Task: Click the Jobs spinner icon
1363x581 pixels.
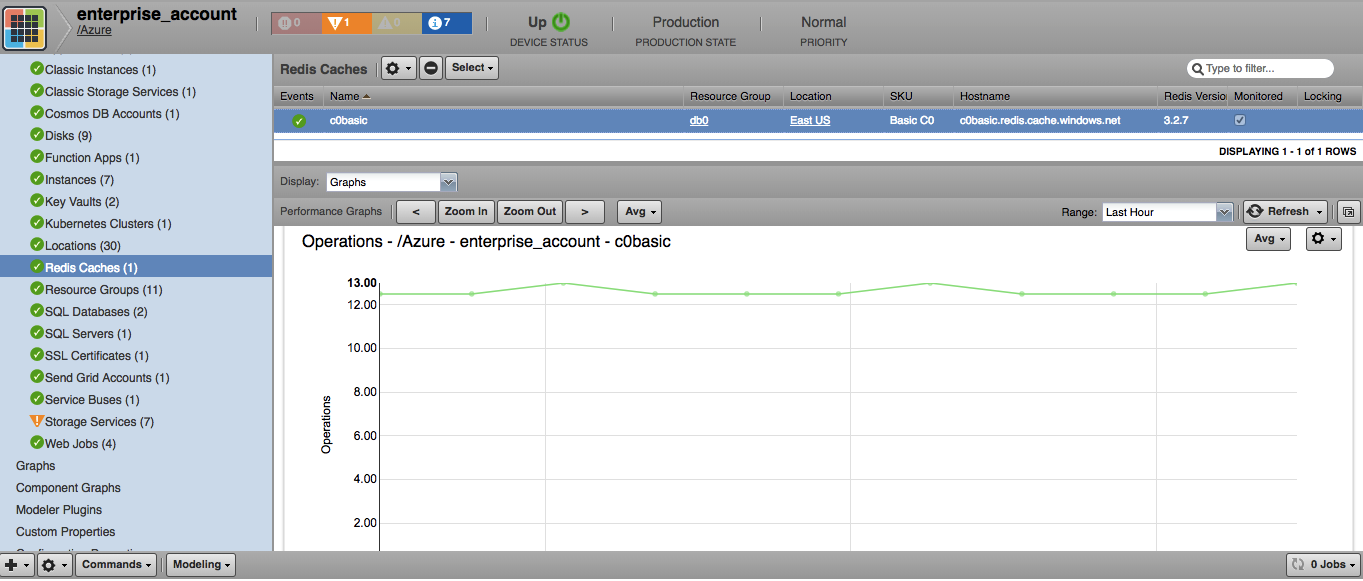Action: 1298,565
